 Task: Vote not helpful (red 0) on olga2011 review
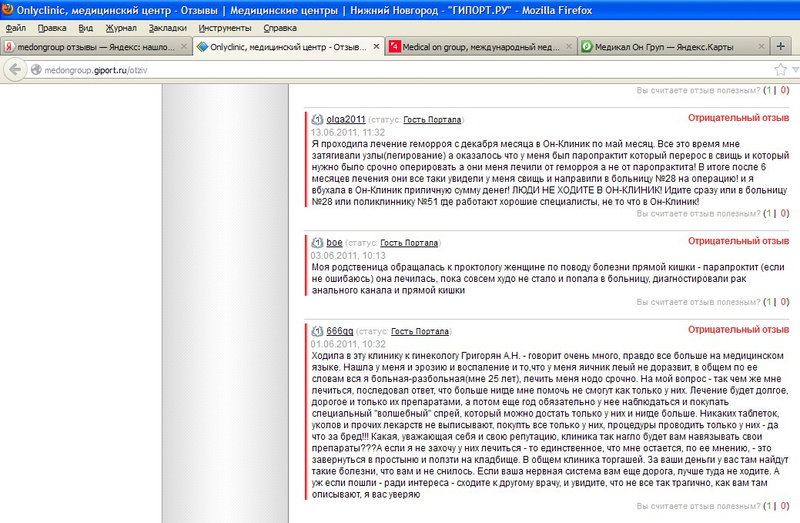(783, 213)
